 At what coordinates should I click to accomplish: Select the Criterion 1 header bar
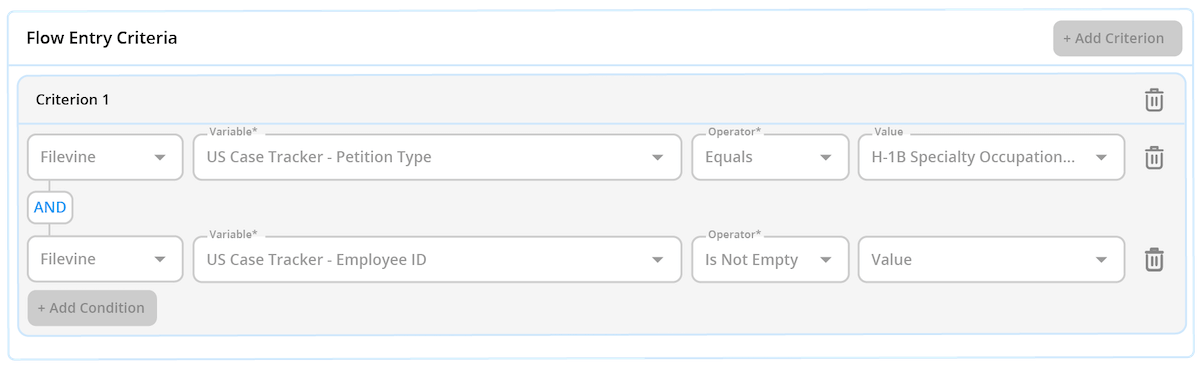602,100
